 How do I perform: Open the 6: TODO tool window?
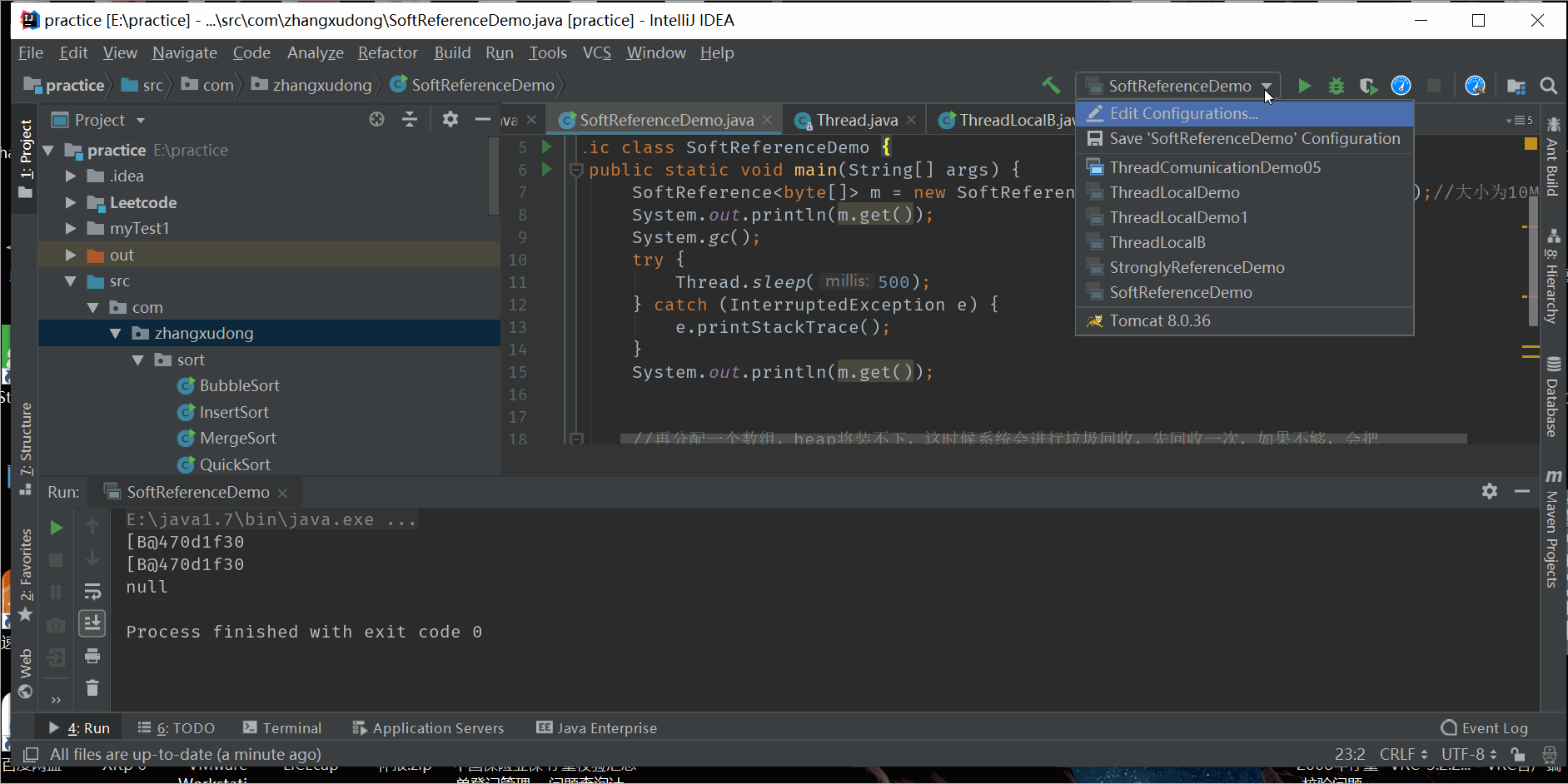tap(176, 727)
